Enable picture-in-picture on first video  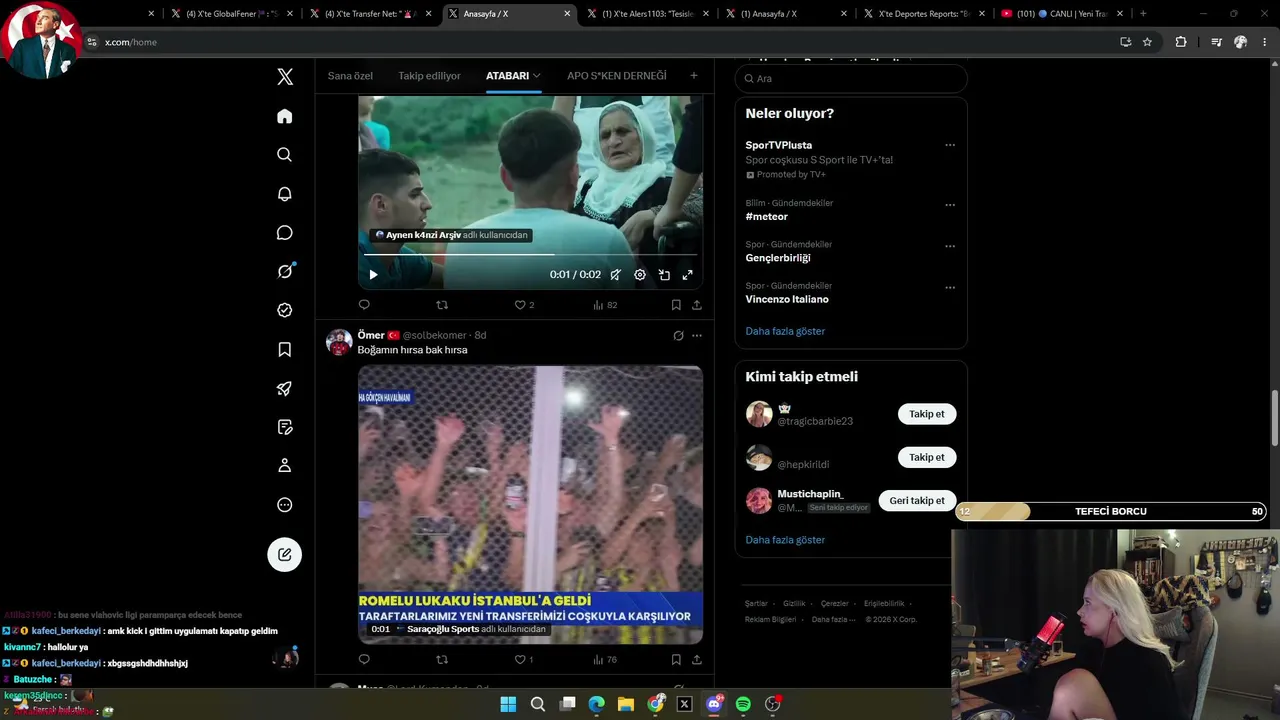click(x=664, y=275)
